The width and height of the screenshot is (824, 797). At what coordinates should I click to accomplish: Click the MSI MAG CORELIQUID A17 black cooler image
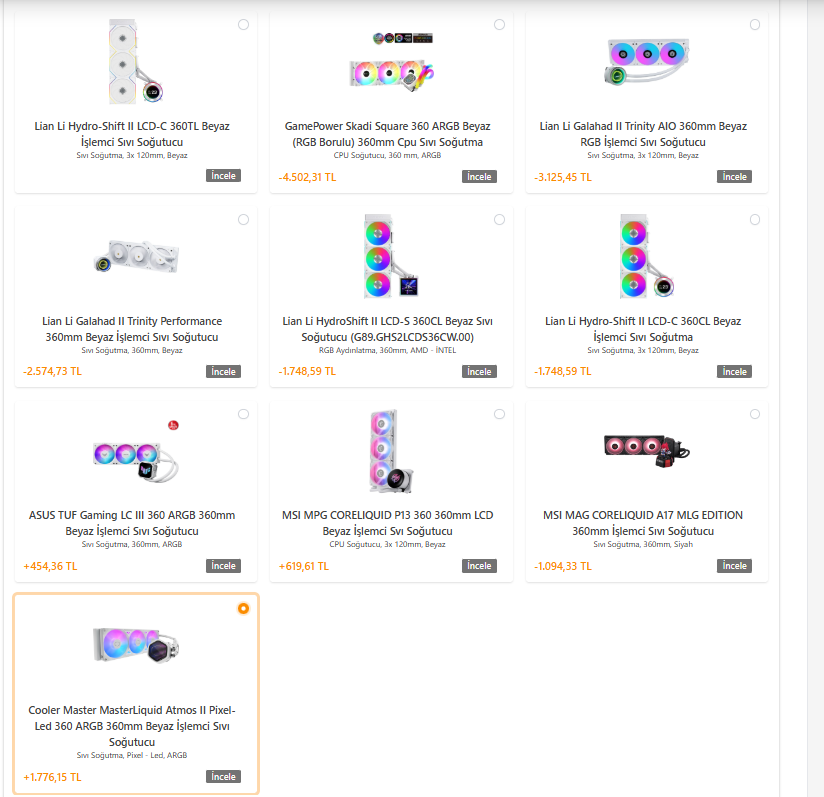[647, 450]
